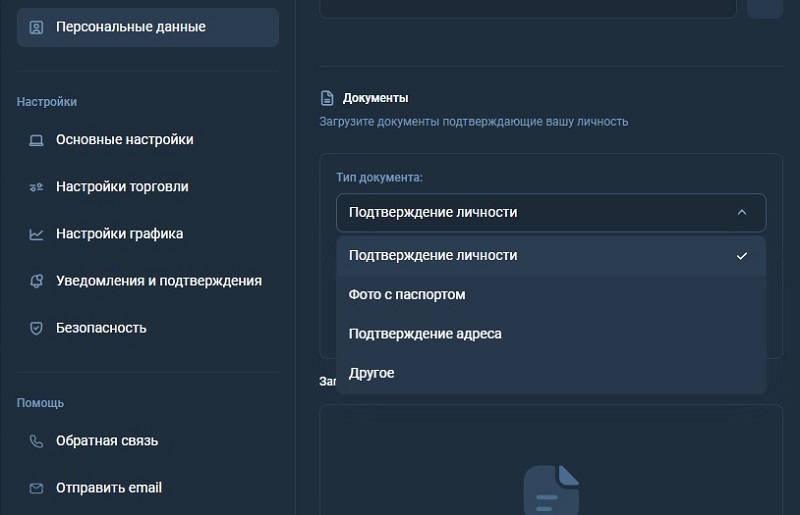Click the laptop icon beside Основные настройки
The width and height of the screenshot is (800, 515).
[36, 140]
